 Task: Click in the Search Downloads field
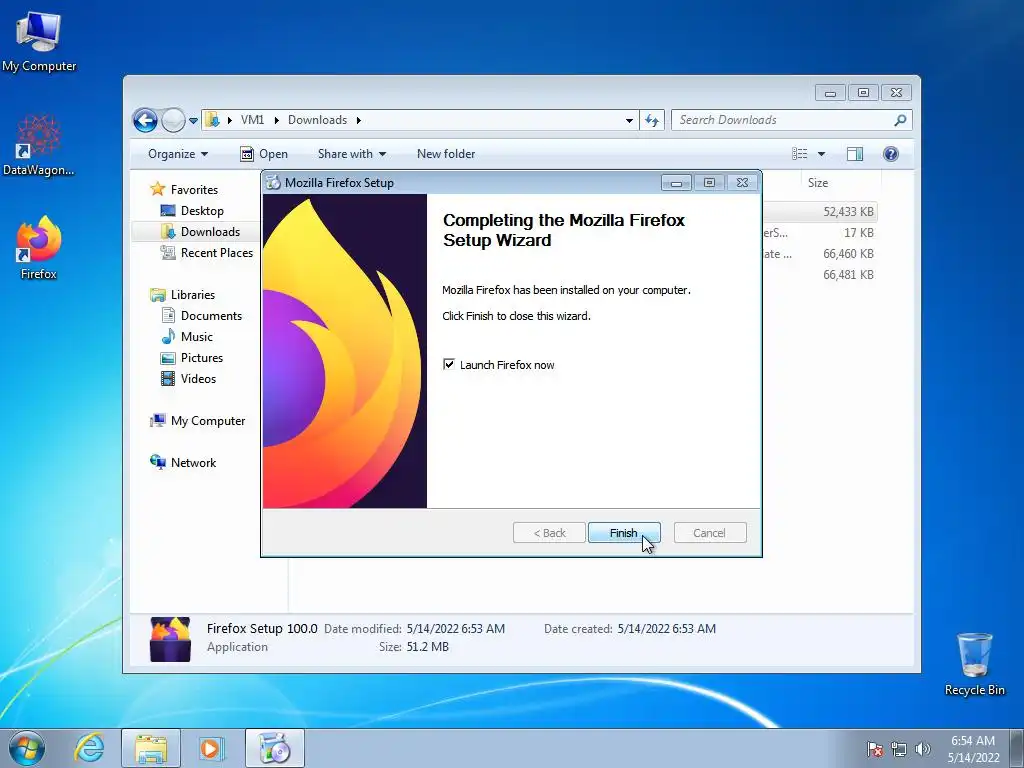tap(784, 120)
